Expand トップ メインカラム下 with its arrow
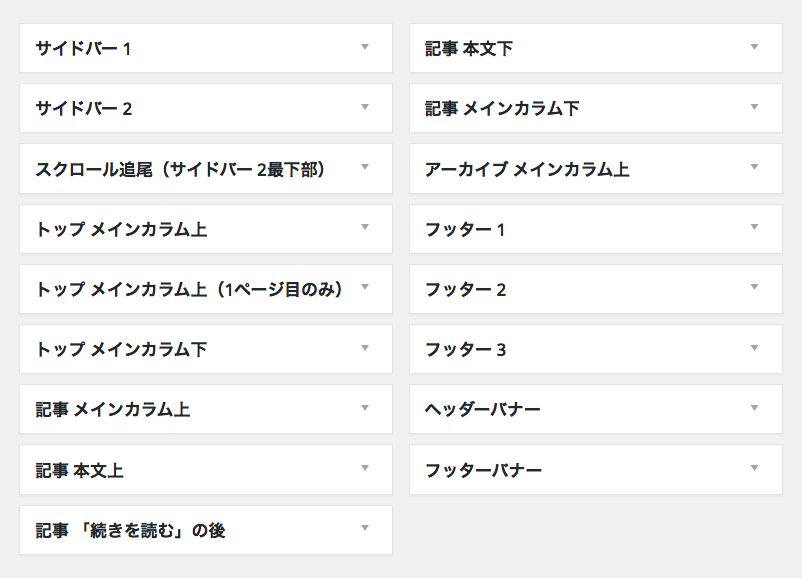 (365, 348)
